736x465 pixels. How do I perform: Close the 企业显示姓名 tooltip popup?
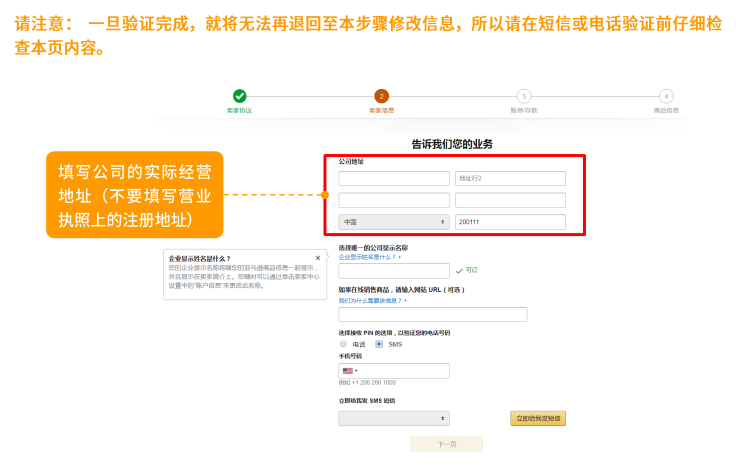pyautogui.click(x=318, y=258)
